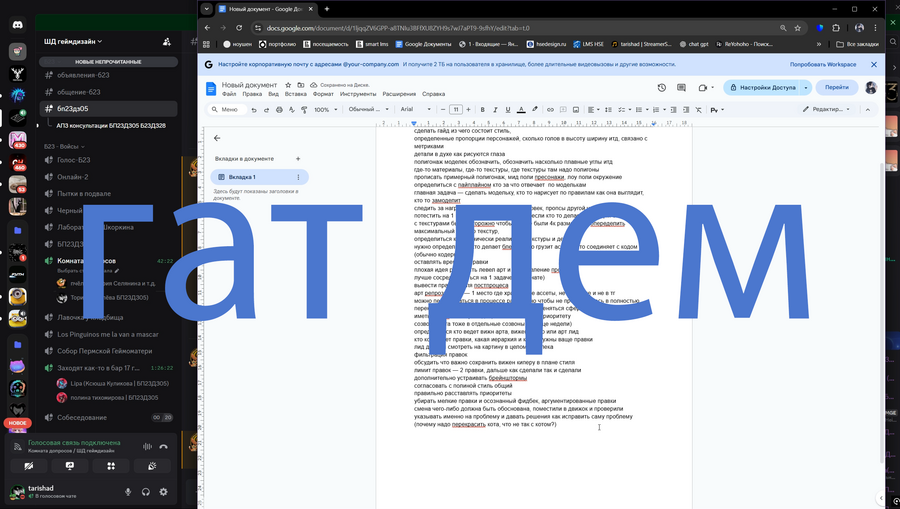900x509 pixels.
Task: Insert a link with the toolbar icon
Action: 550,110
